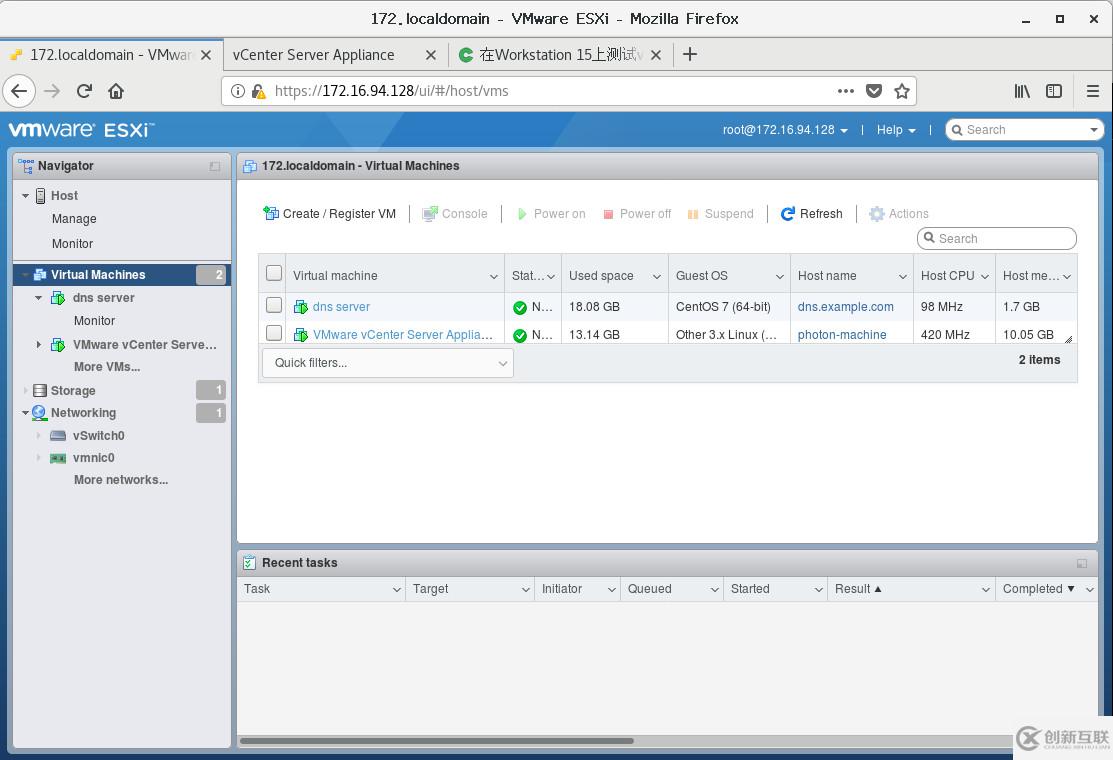1113x760 pixels.
Task: Save page to Pocket icon
Action: coord(874,91)
